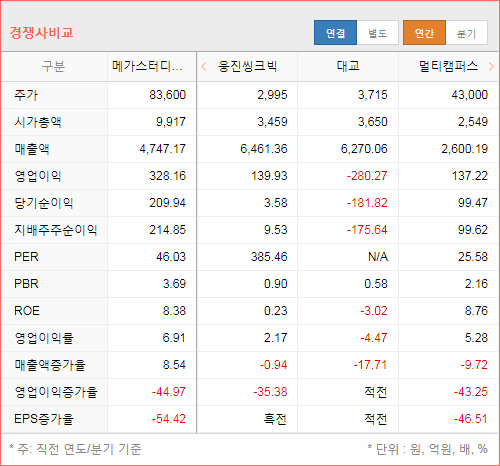Switch to the 분기 quarterly tab
Image resolution: width=500 pixels, height=466 pixels.
click(466, 33)
